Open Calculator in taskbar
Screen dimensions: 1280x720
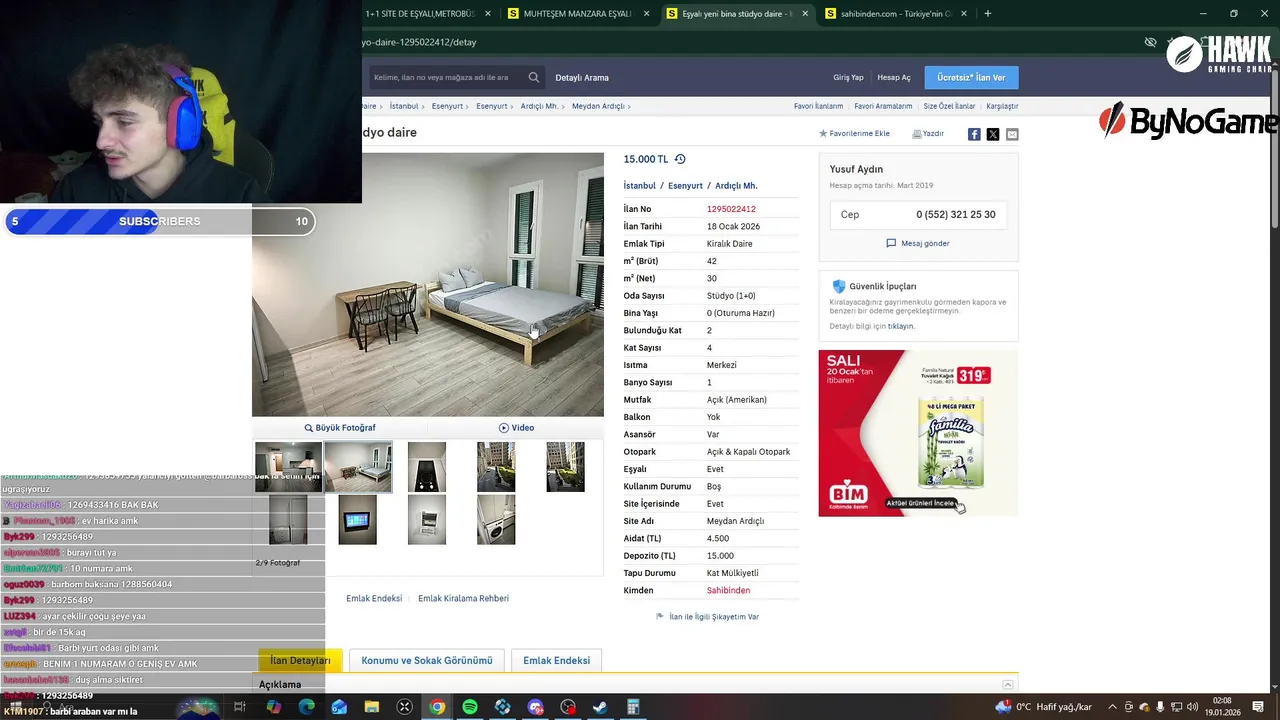[x=633, y=707]
